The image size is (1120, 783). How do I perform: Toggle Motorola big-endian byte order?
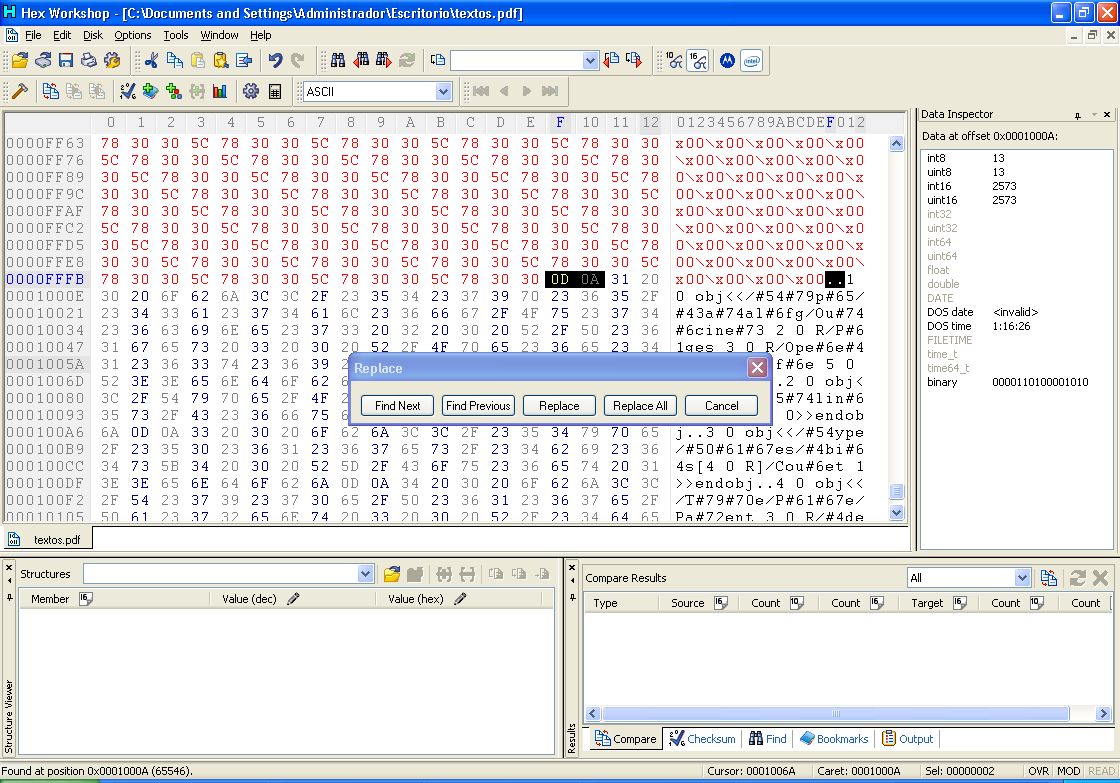(x=727, y=61)
